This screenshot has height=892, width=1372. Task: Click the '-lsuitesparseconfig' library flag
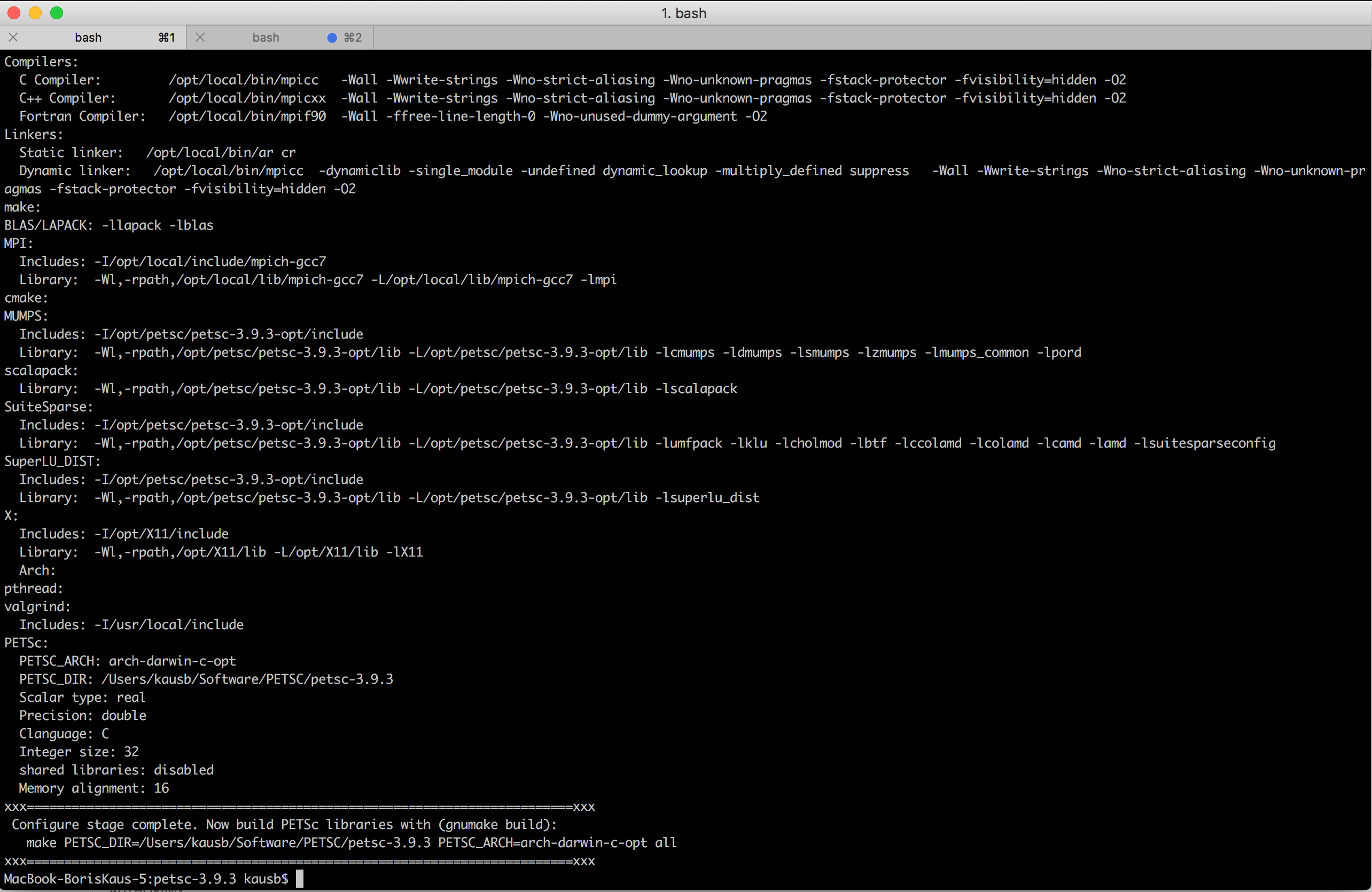click(x=1205, y=443)
